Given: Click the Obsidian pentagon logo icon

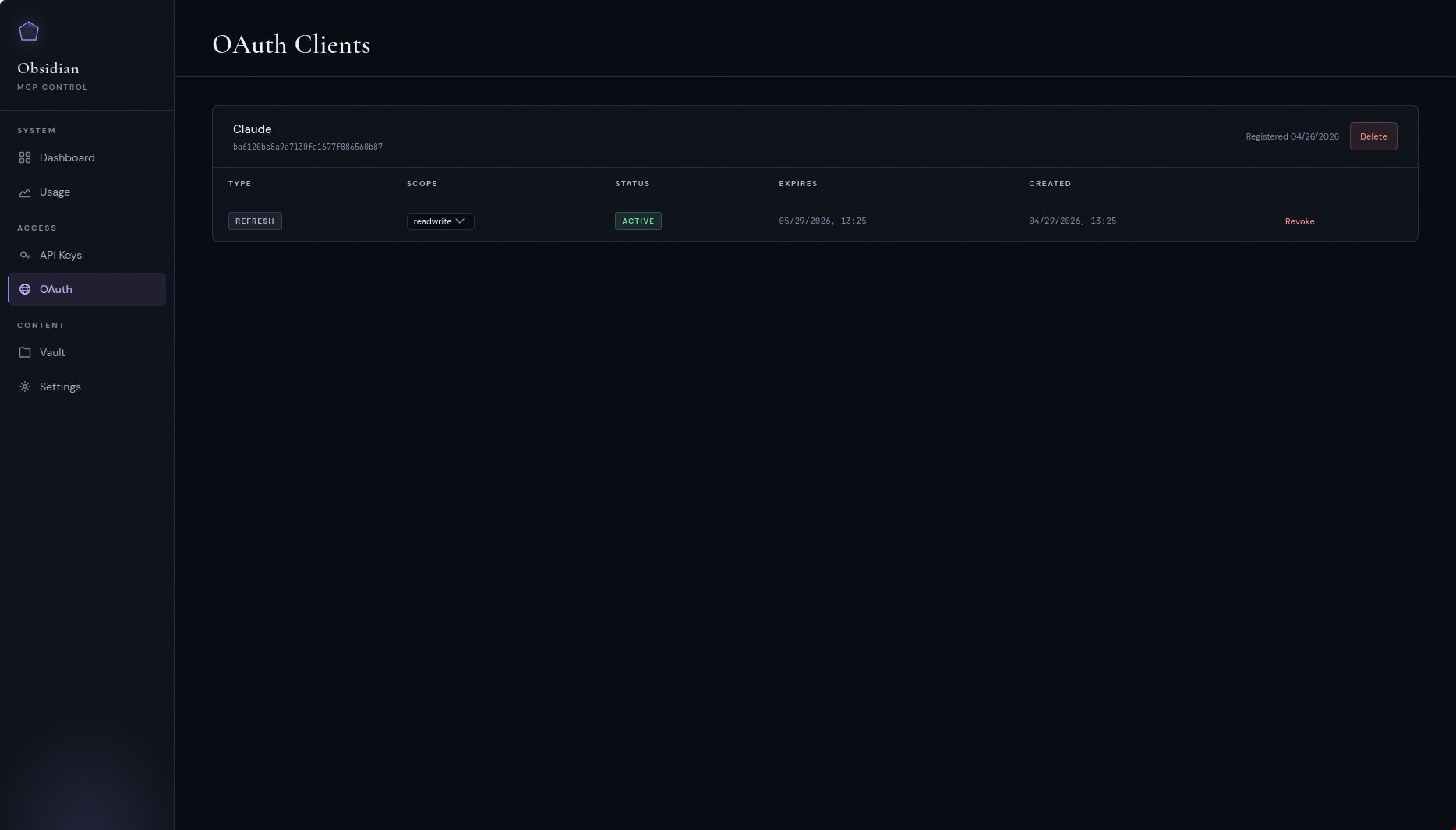Looking at the screenshot, I should [29, 31].
